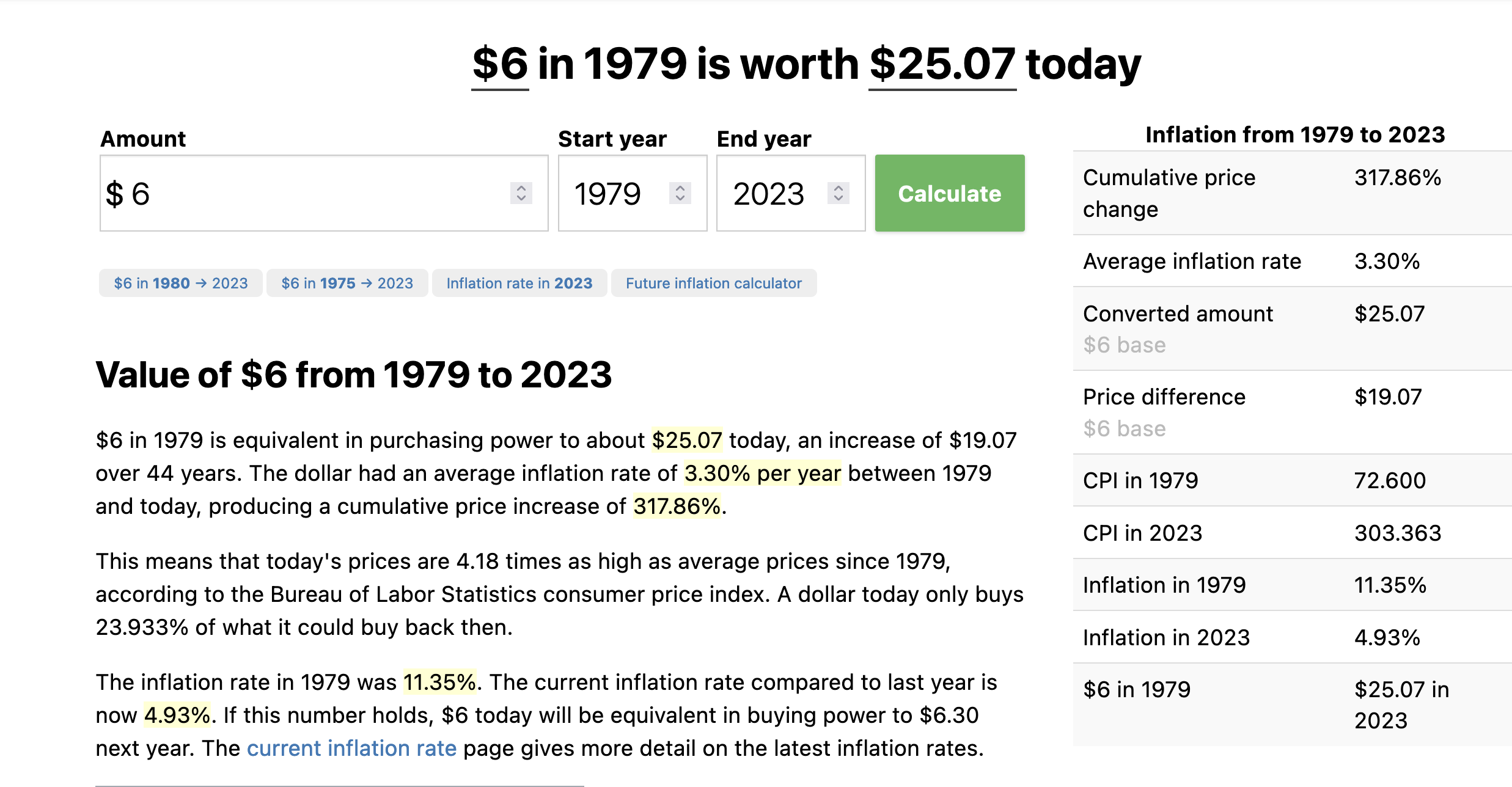Click the Start year stepper arrows
Image resolution: width=1512 pixels, height=787 pixels.
coord(680,193)
